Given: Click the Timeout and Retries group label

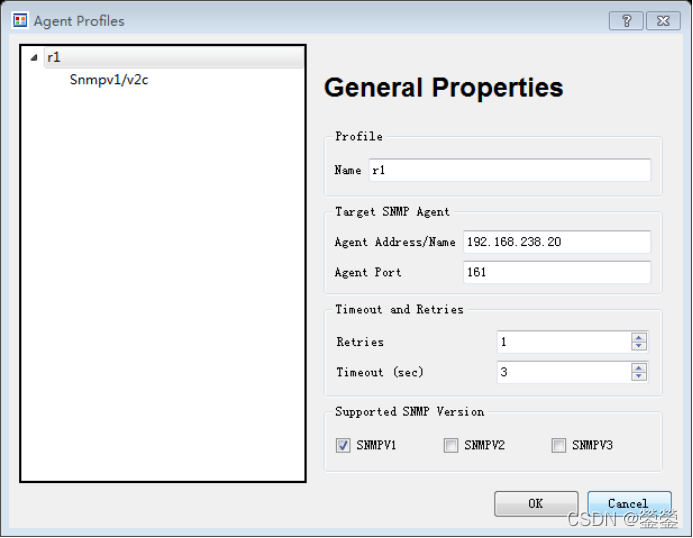Looking at the screenshot, I should point(399,309).
